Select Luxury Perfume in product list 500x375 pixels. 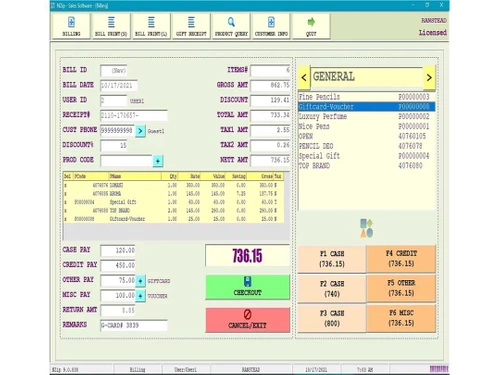(367, 117)
